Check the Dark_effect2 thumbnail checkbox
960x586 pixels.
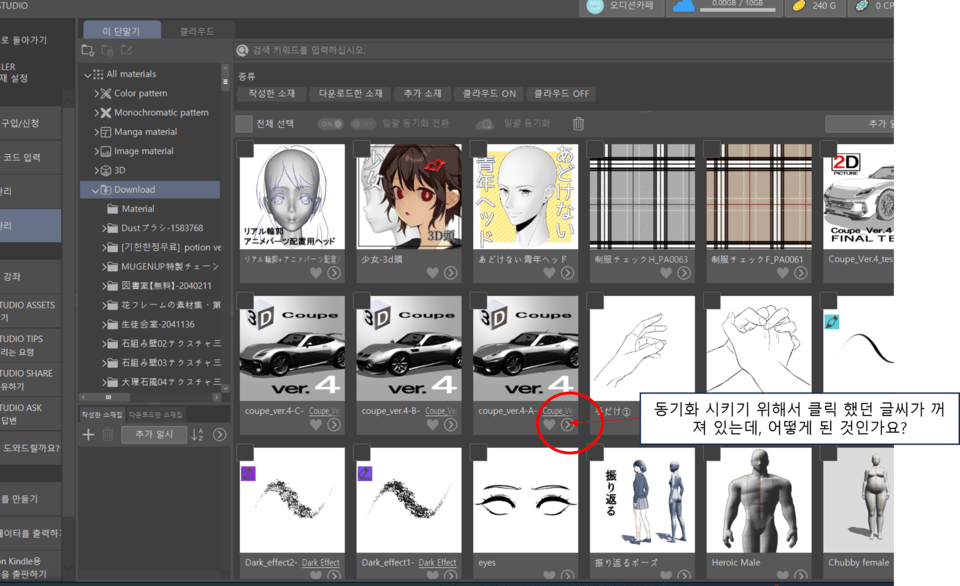pos(246,452)
